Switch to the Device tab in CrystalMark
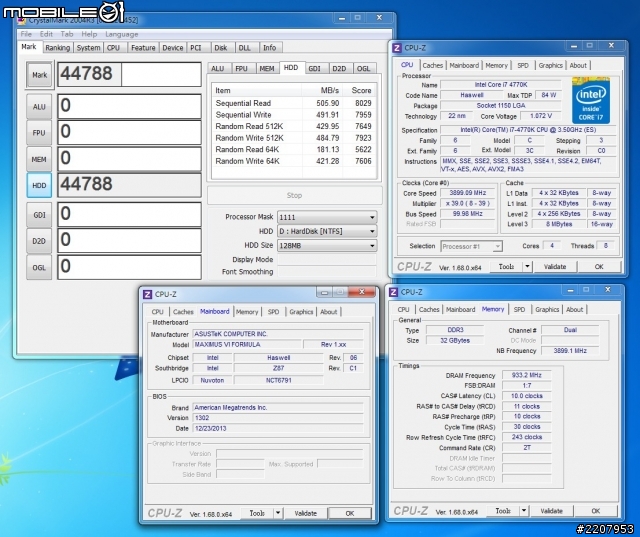640x537 pixels. 173,48
